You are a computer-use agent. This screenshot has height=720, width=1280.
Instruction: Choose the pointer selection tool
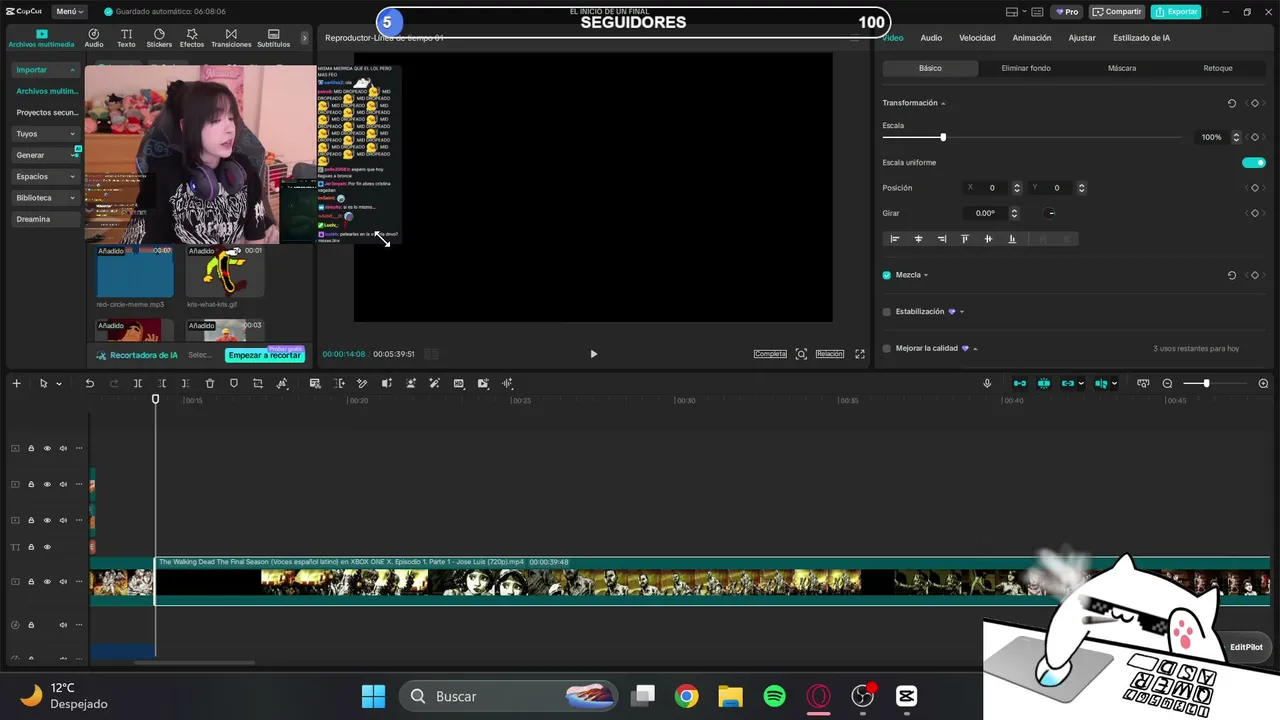point(43,384)
